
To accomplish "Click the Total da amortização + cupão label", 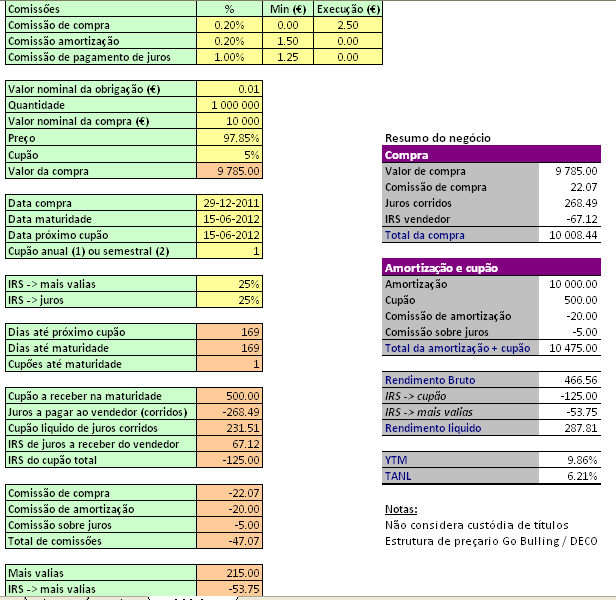I will [460, 348].
